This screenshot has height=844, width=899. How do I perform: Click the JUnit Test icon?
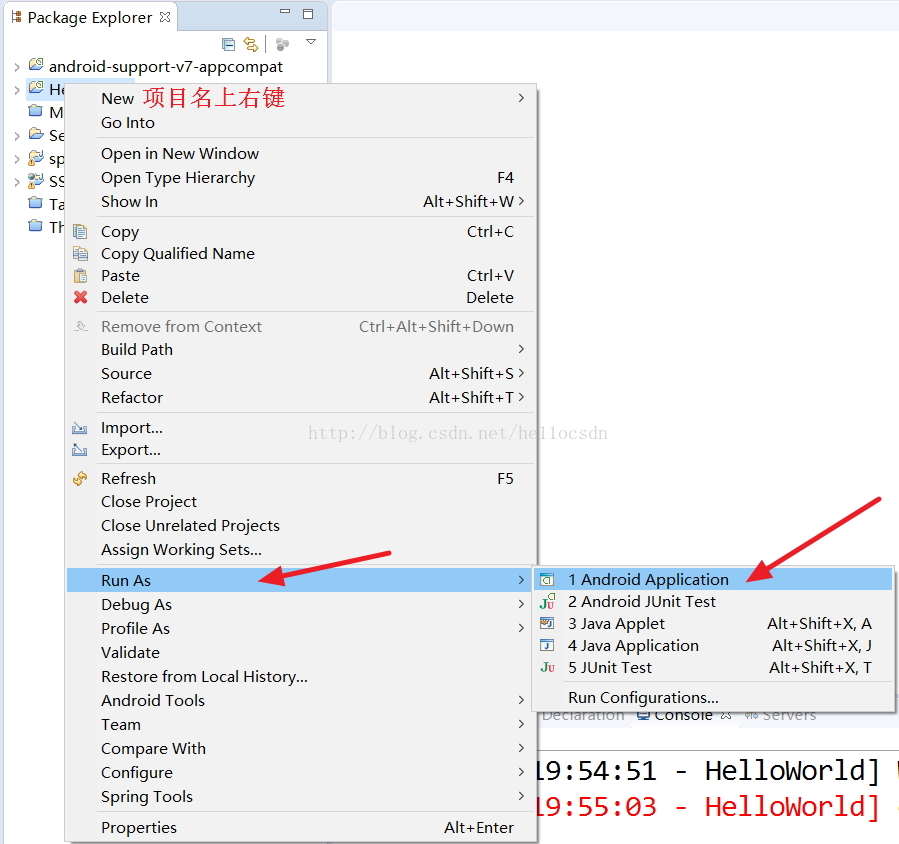click(x=548, y=667)
